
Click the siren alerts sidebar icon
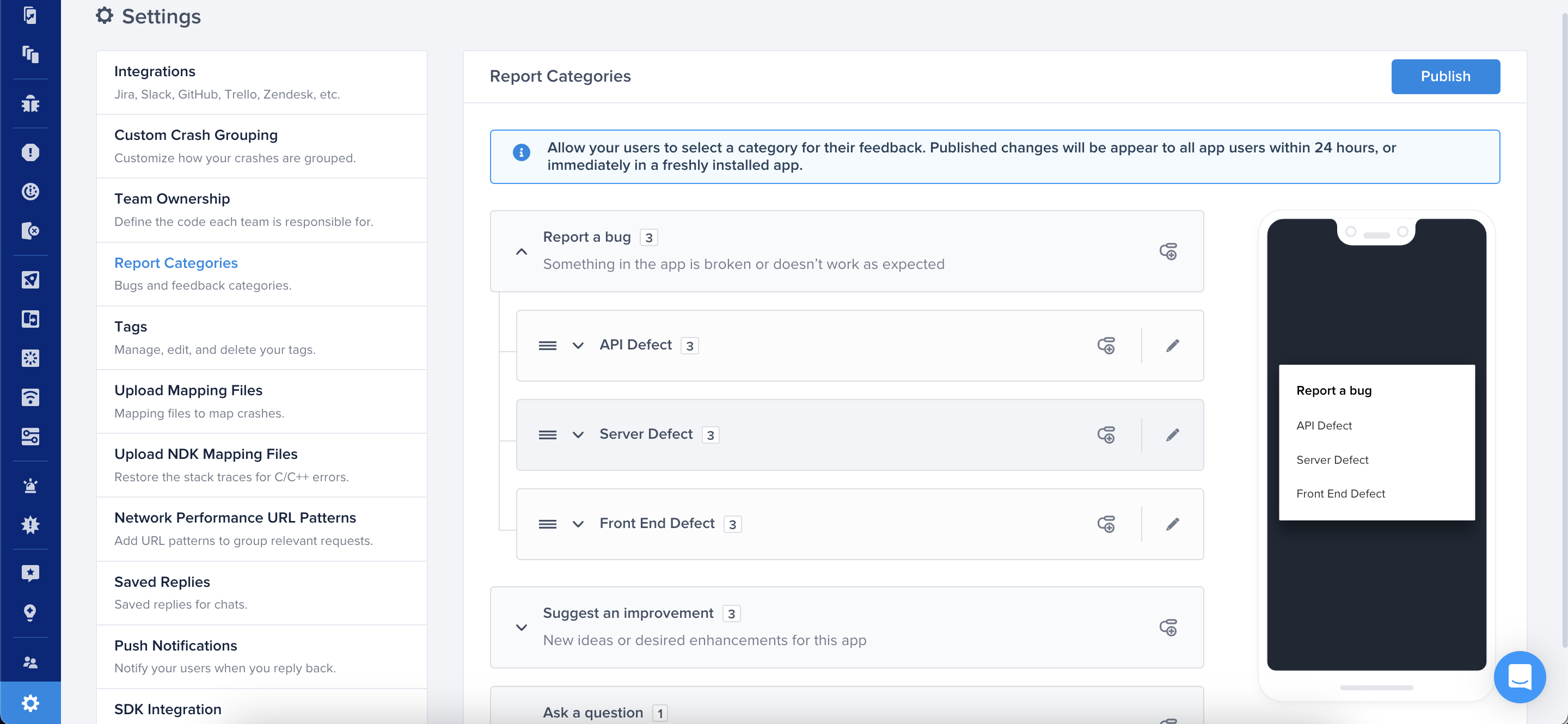[30, 486]
